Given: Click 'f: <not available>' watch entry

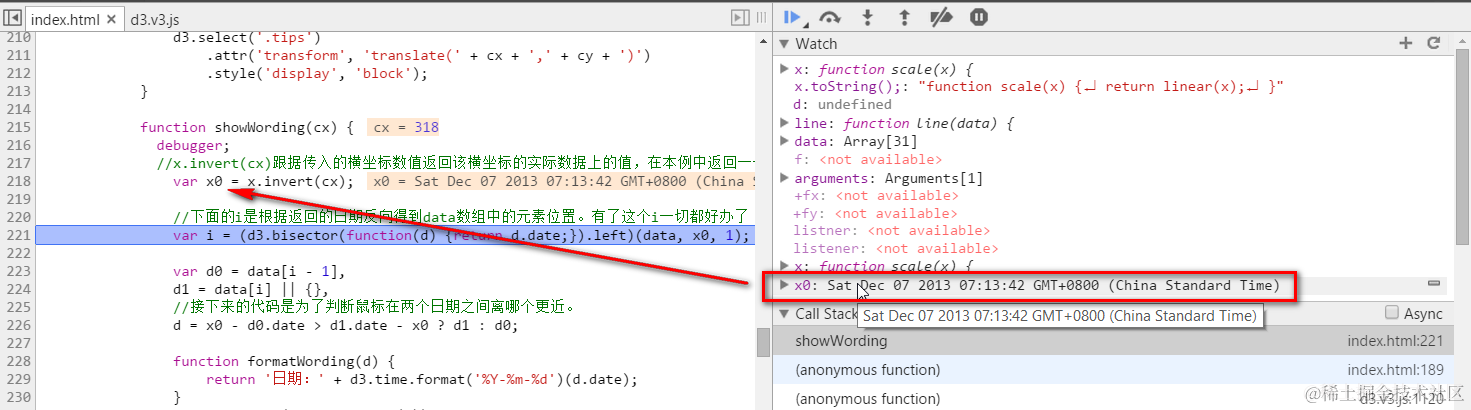Looking at the screenshot, I should (x=868, y=159).
